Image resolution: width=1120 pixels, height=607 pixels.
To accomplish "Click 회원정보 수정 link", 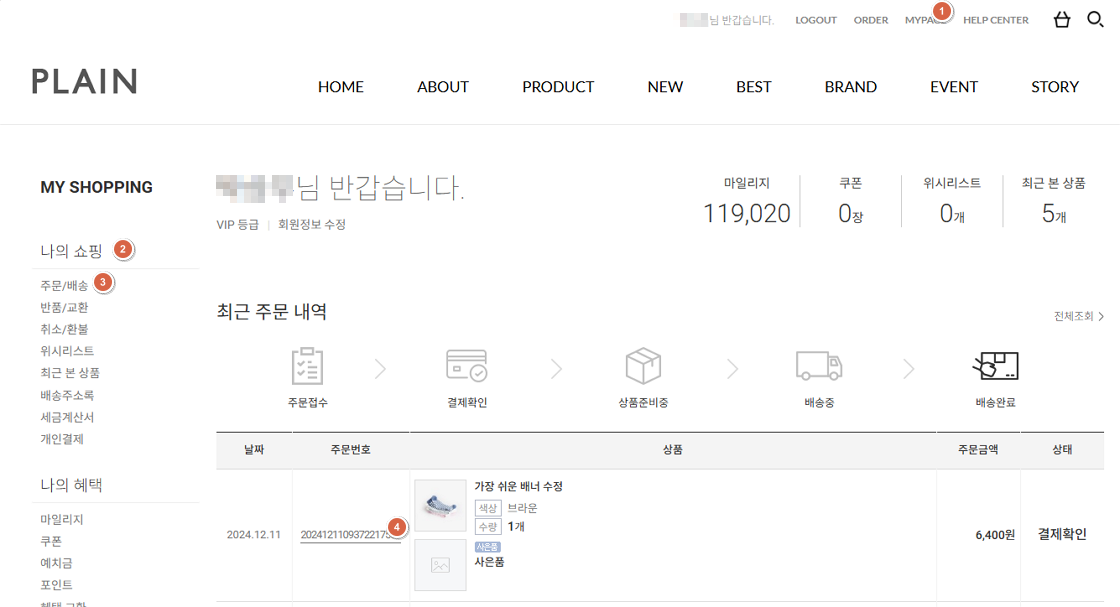I will [x=311, y=224].
